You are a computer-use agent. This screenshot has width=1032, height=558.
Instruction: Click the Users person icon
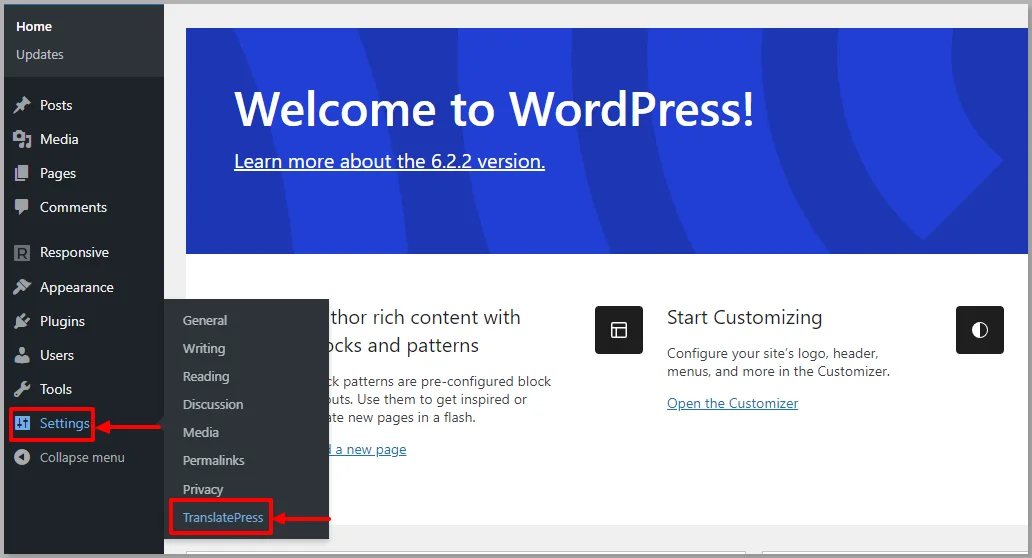coord(22,355)
